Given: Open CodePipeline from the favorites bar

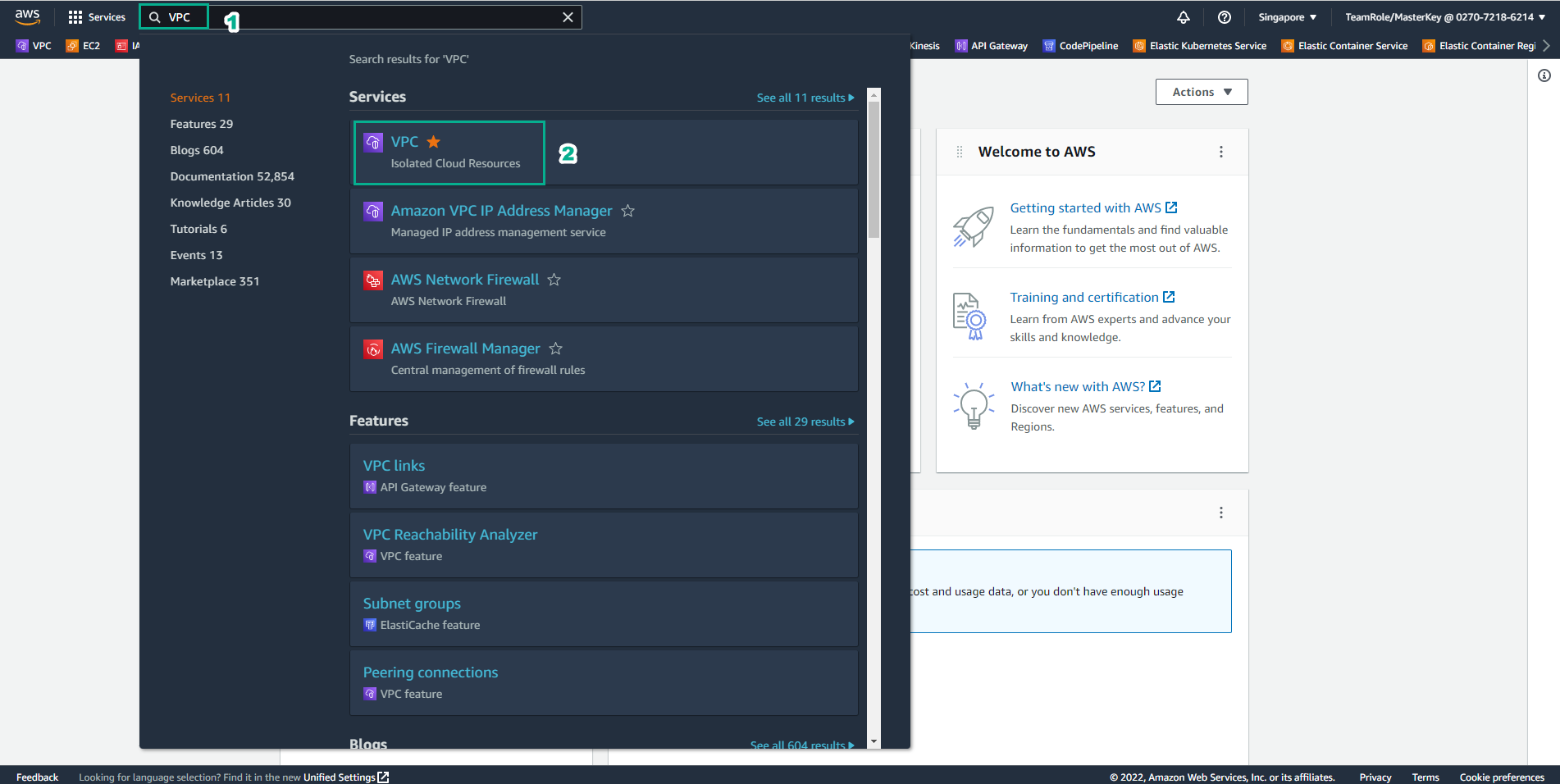Looking at the screenshot, I should [1080, 45].
